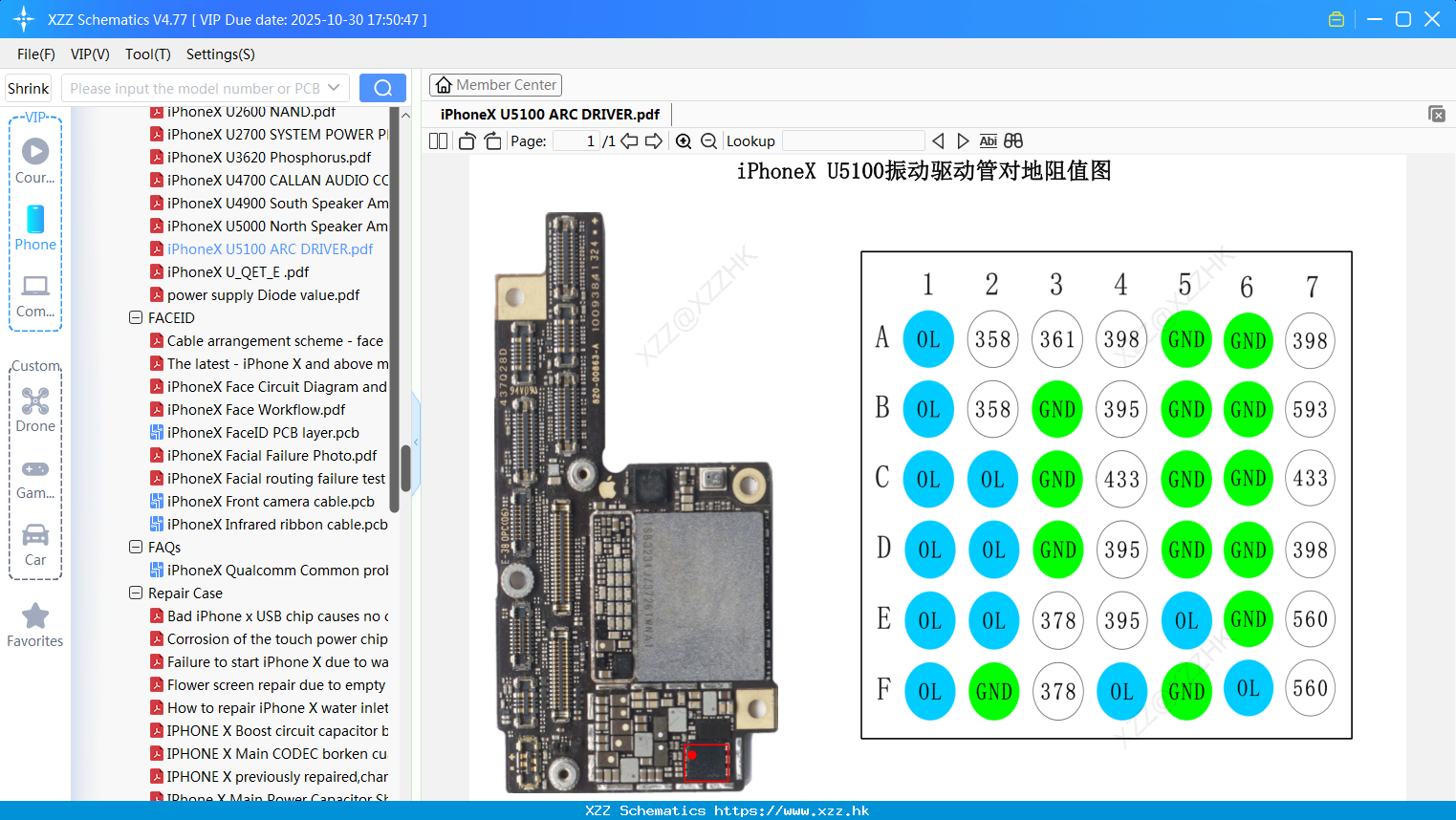
Task: Collapse the FAQs folder
Action: pyautogui.click(x=136, y=547)
